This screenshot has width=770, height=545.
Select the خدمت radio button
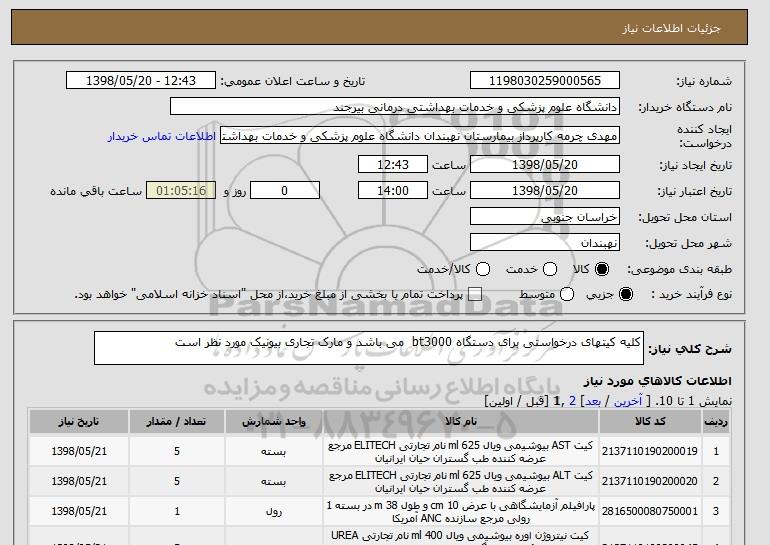click(x=550, y=269)
